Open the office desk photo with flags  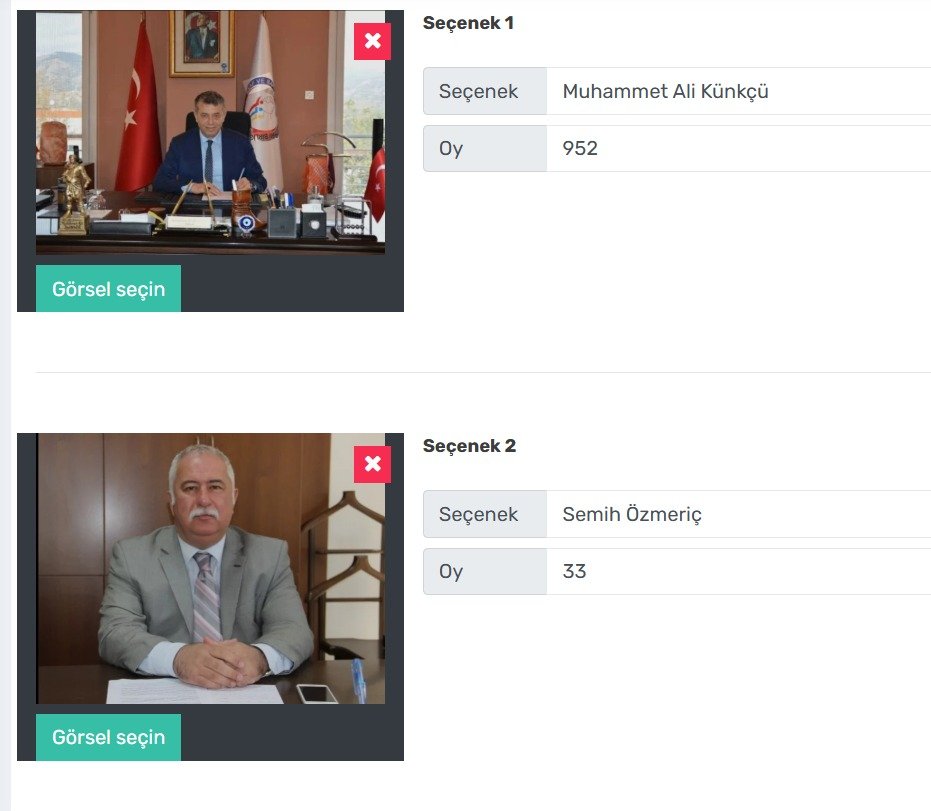210,133
